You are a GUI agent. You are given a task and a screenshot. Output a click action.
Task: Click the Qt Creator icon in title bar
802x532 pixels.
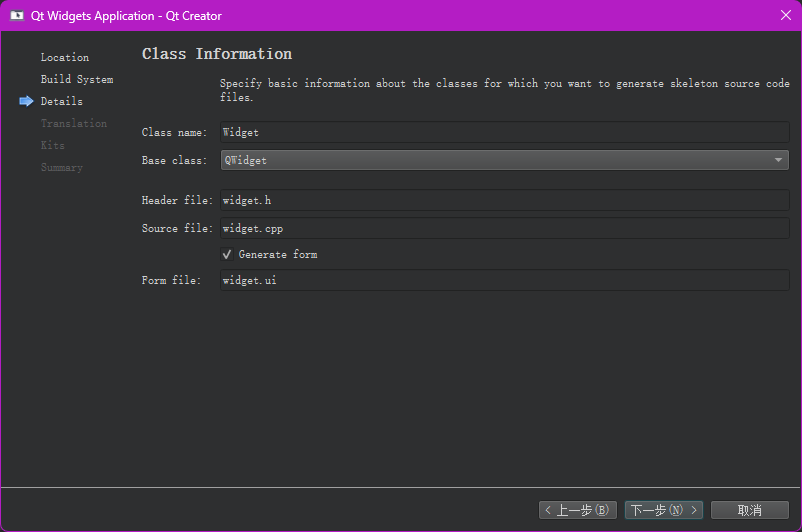pyautogui.click(x=17, y=16)
